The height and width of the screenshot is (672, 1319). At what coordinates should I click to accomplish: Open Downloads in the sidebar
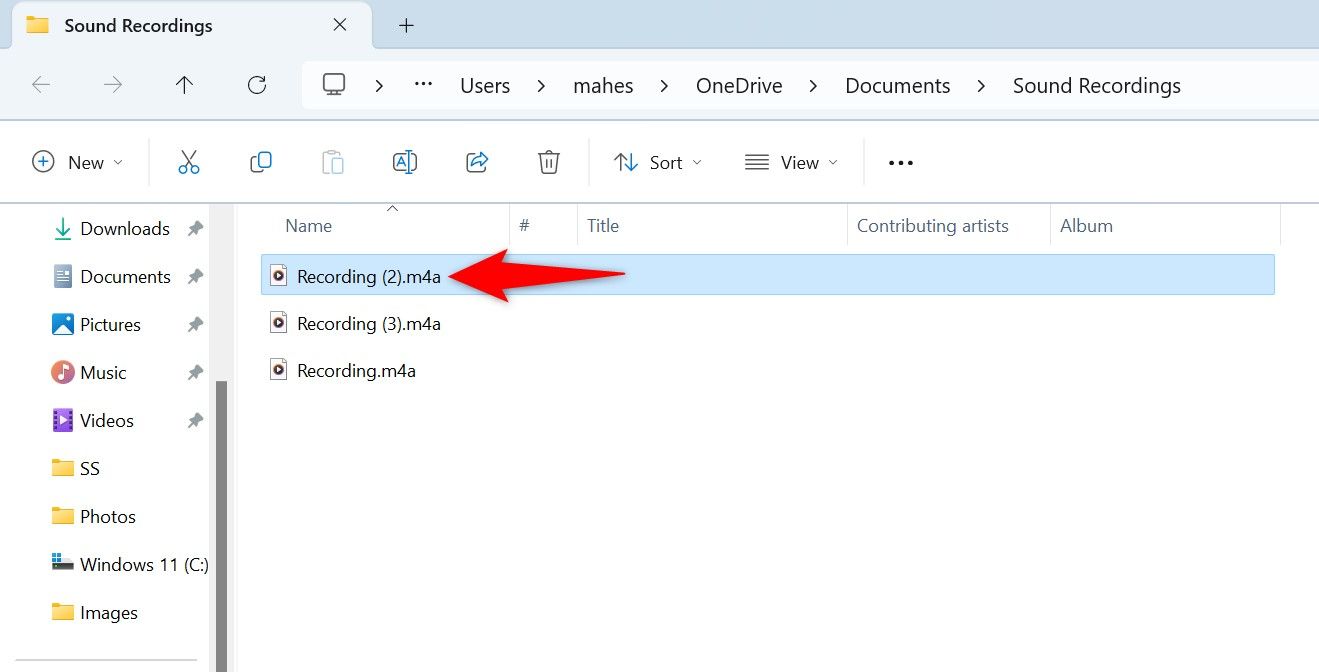point(125,229)
